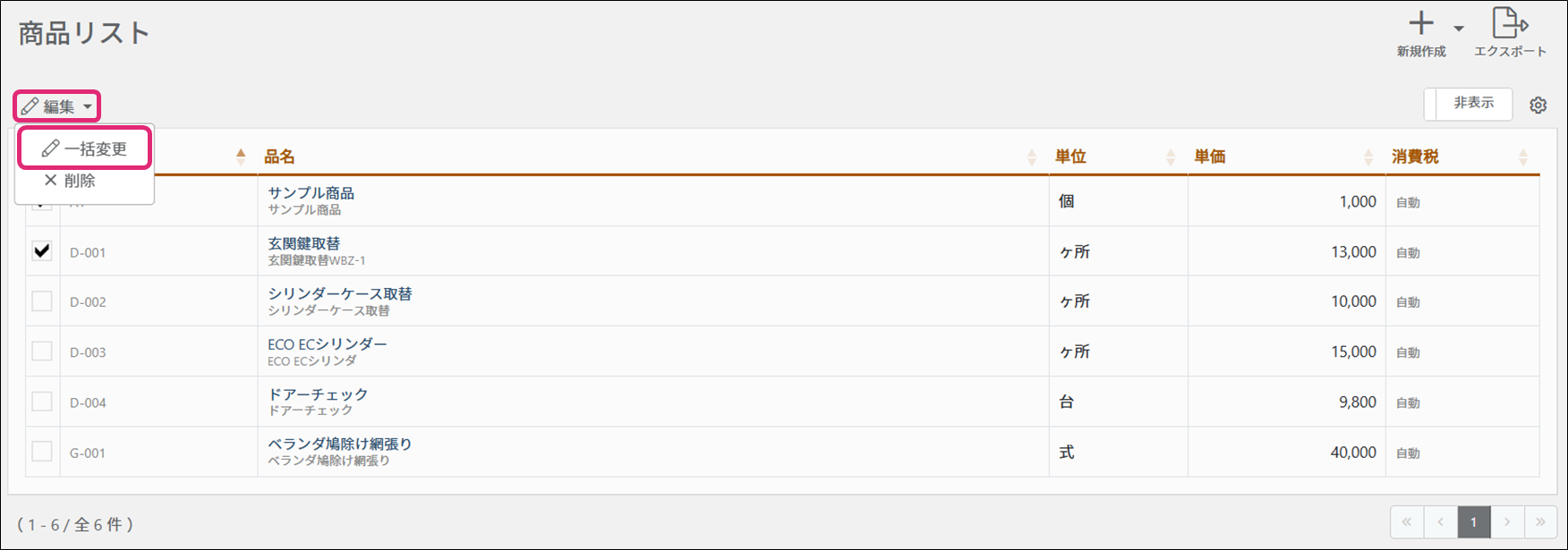This screenshot has height=550, width=1568.
Task: Click page number 1 in pagination
Action: coord(1473,521)
